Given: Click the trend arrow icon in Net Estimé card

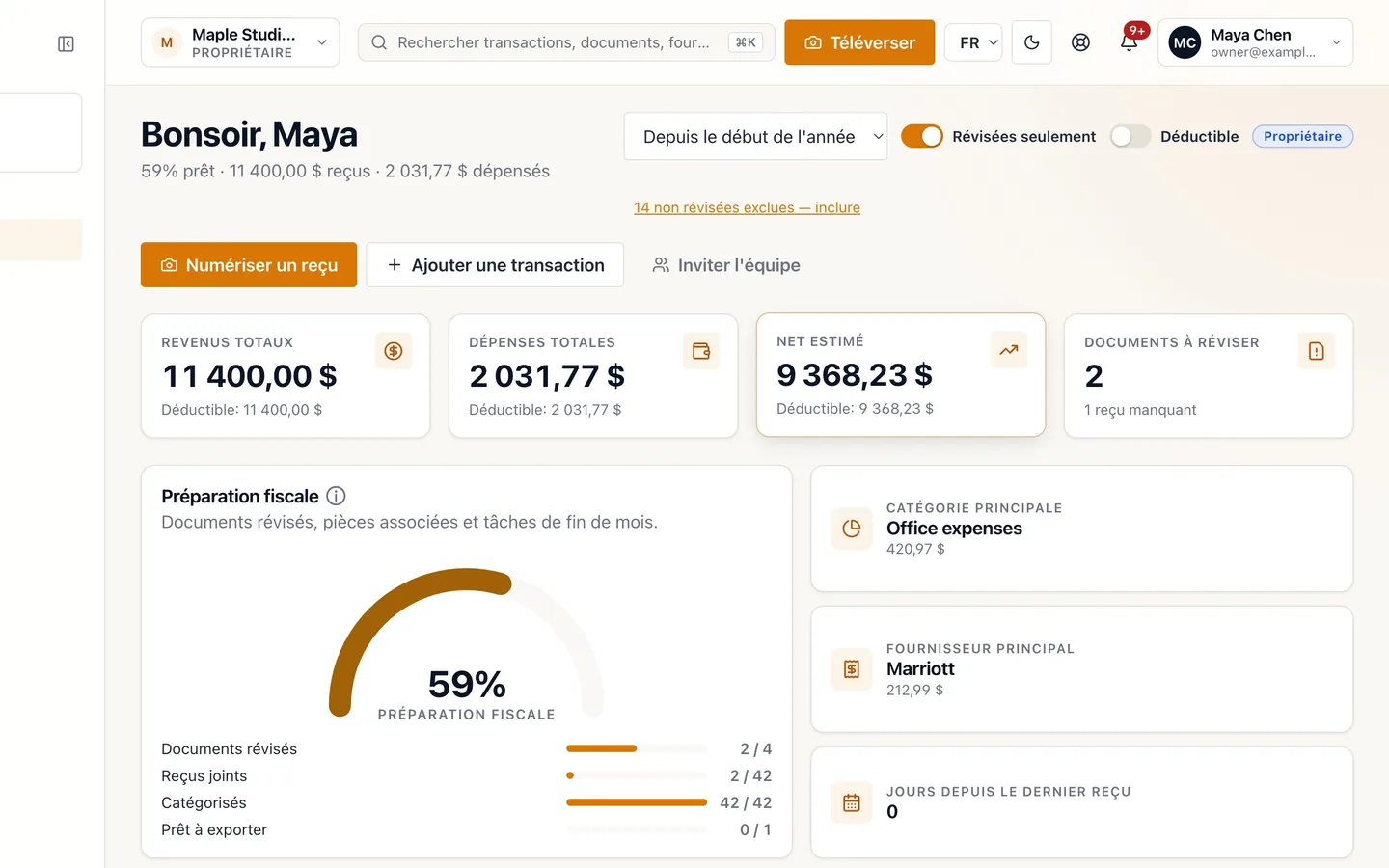Looking at the screenshot, I should 1009,350.
